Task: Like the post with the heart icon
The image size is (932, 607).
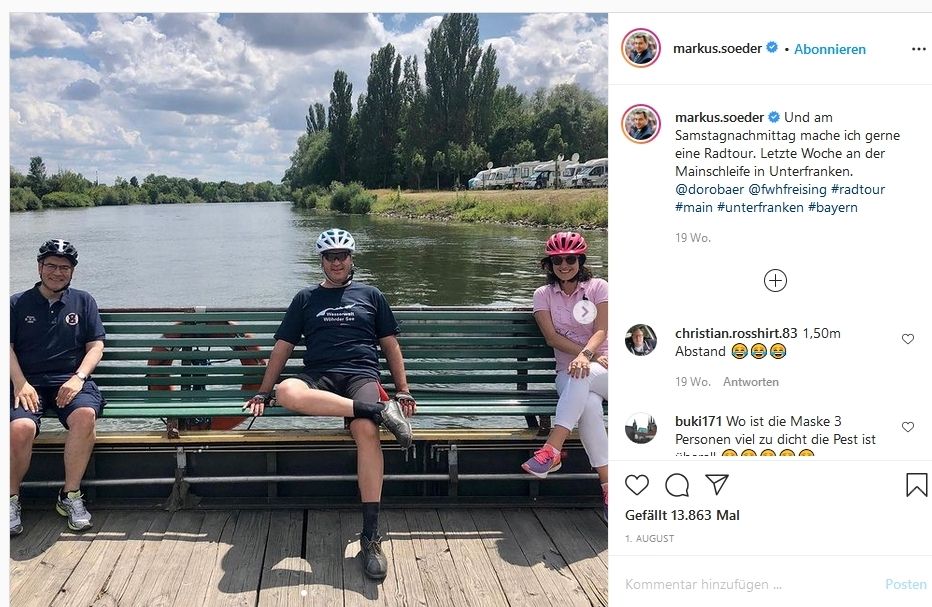Action: point(637,485)
